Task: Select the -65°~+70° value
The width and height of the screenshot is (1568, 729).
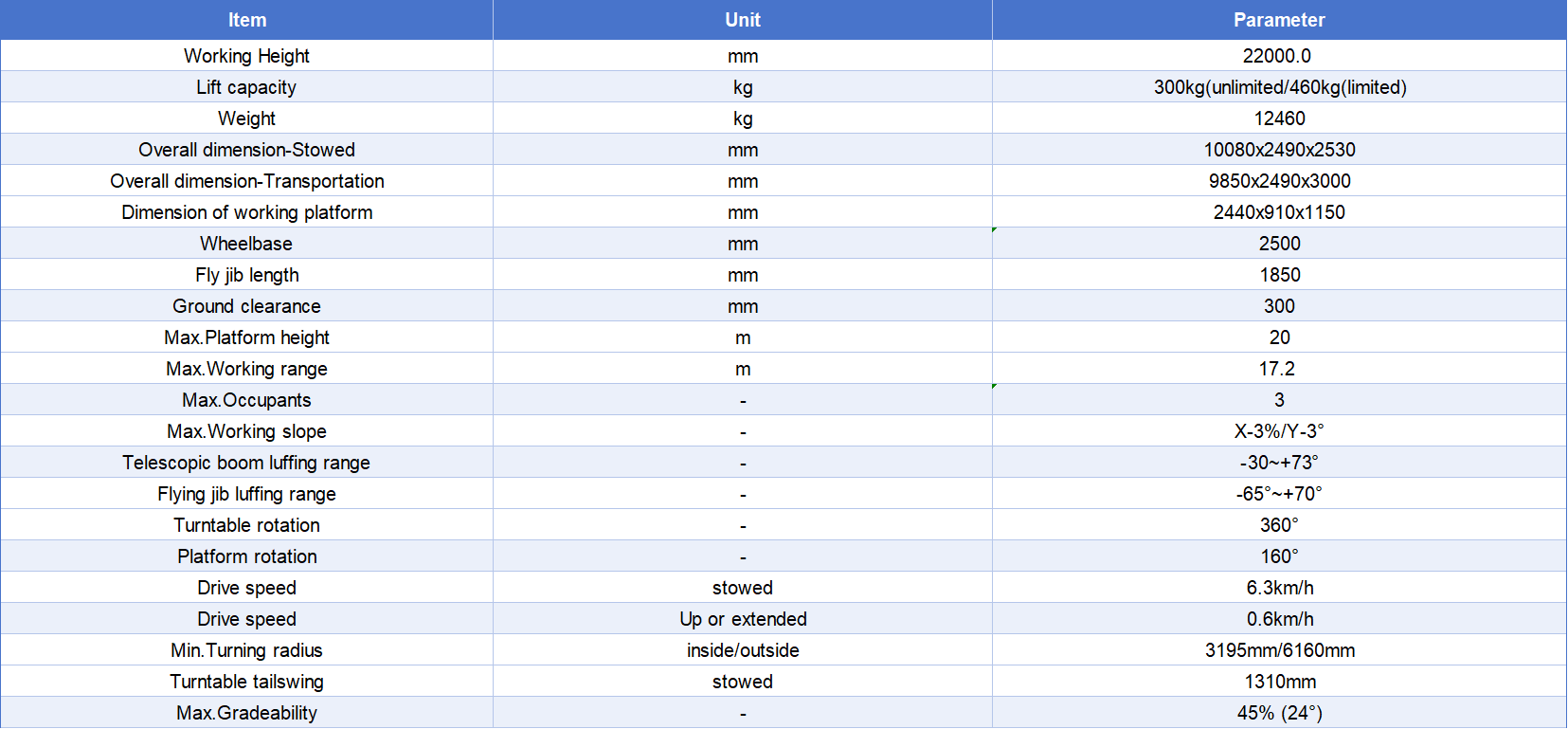Action: click(x=1279, y=494)
